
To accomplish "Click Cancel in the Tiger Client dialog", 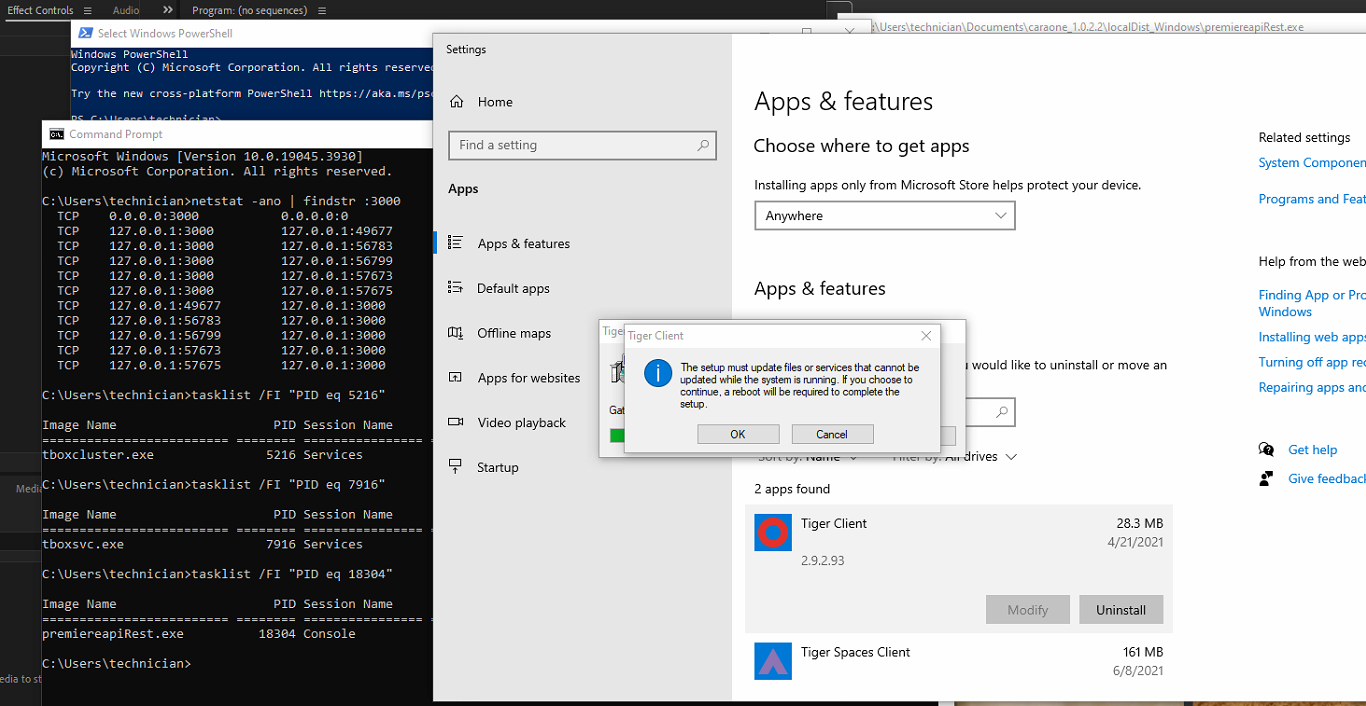I will 832,434.
